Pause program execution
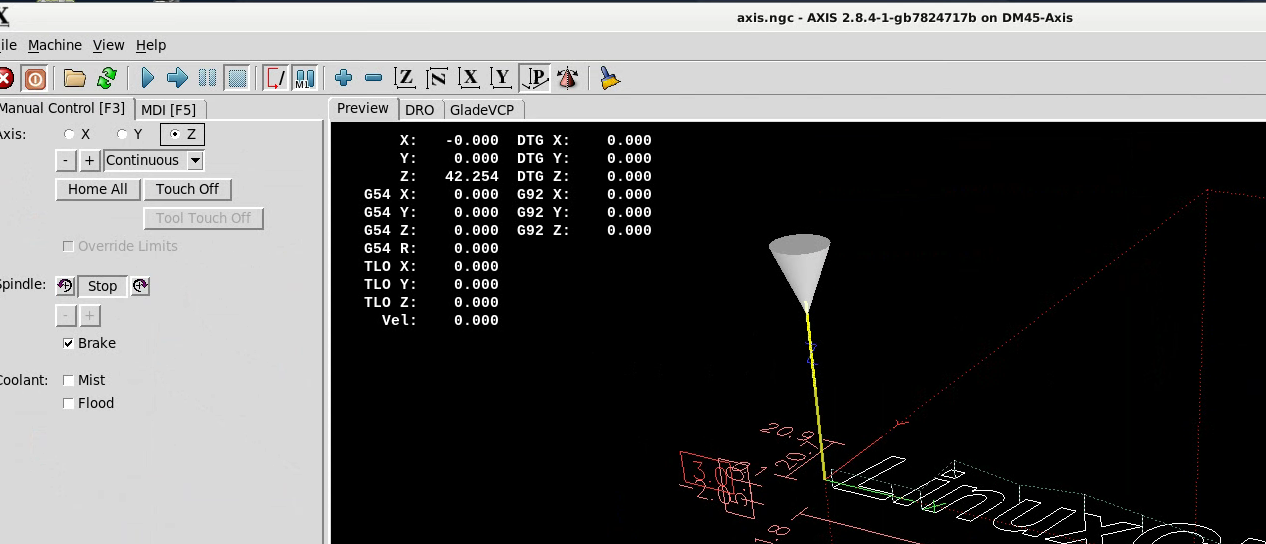Image resolution: width=1266 pixels, height=544 pixels. (207, 78)
